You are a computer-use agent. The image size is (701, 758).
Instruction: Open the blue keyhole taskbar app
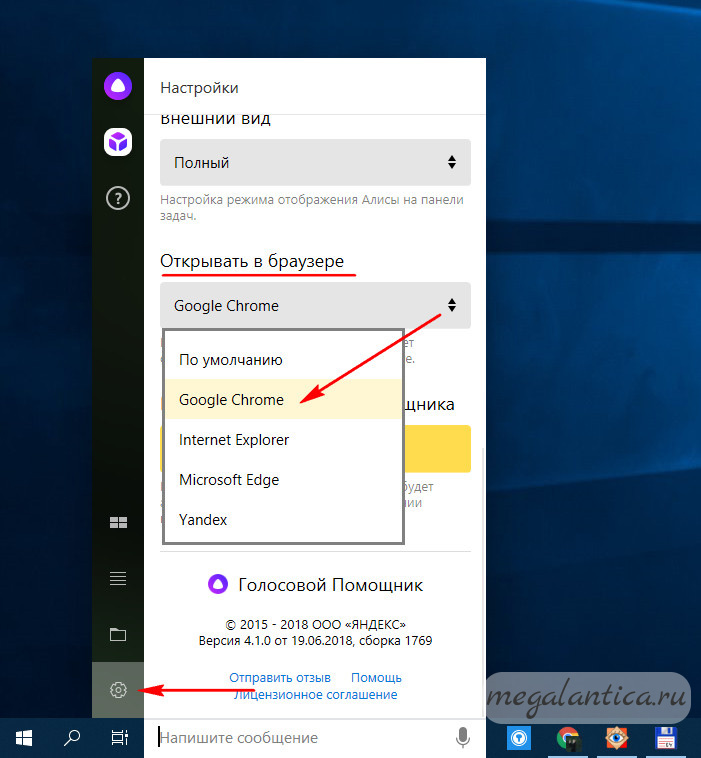[x=519, y=739]
